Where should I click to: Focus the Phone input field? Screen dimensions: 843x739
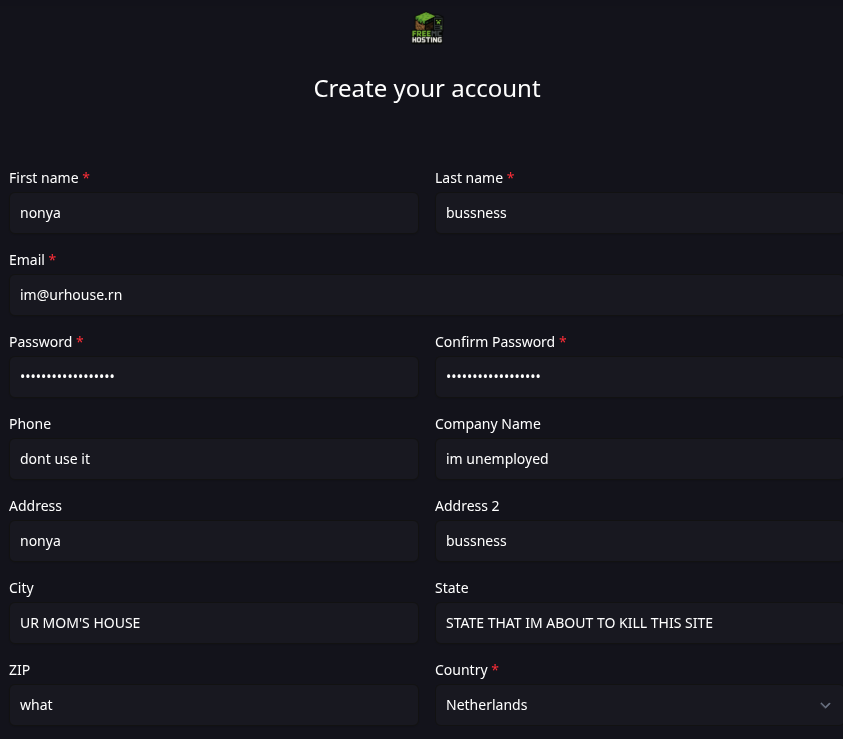213,459
